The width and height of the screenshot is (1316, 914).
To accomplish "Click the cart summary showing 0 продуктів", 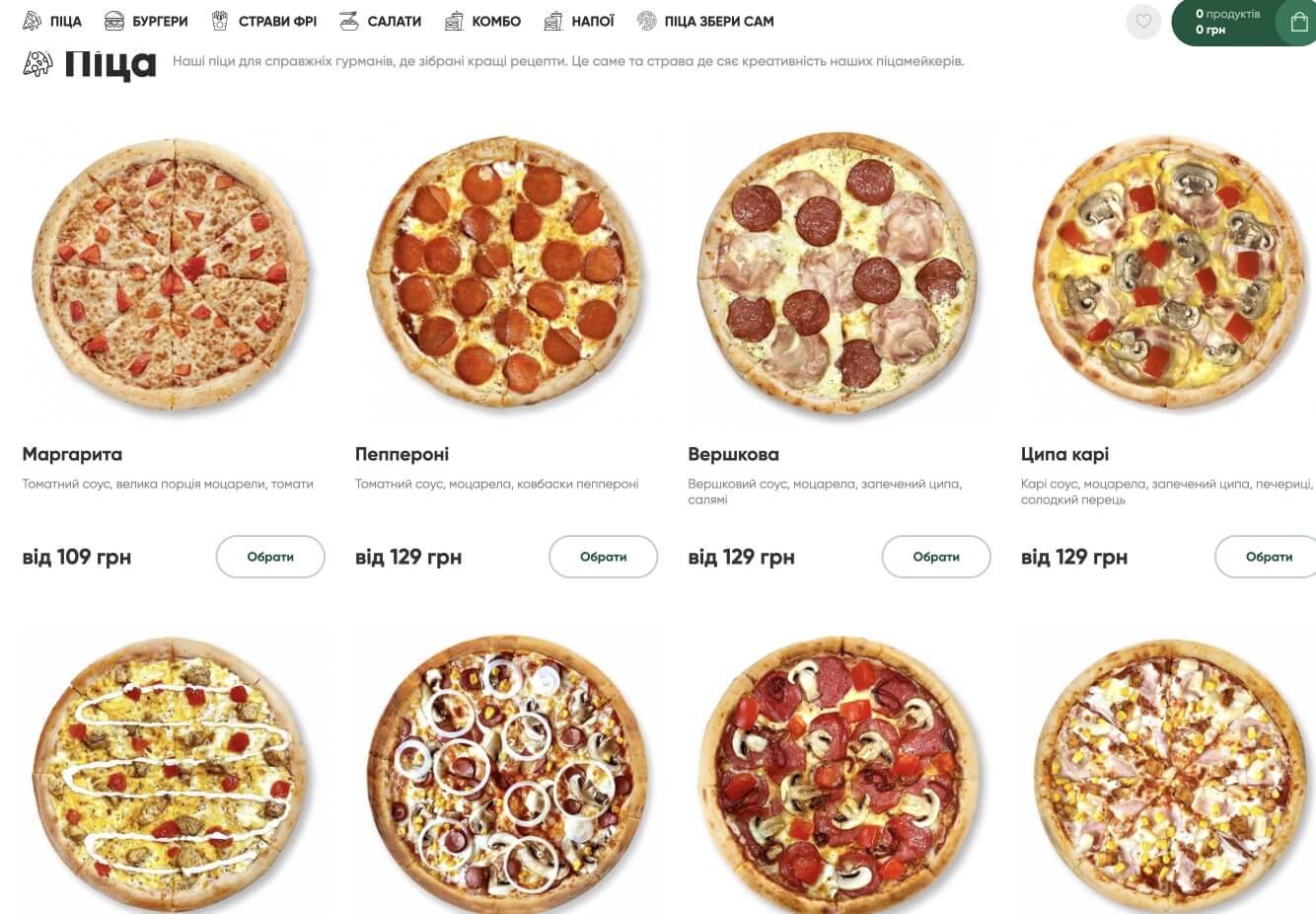I will pyautogui.click(x=1227, y=22).
